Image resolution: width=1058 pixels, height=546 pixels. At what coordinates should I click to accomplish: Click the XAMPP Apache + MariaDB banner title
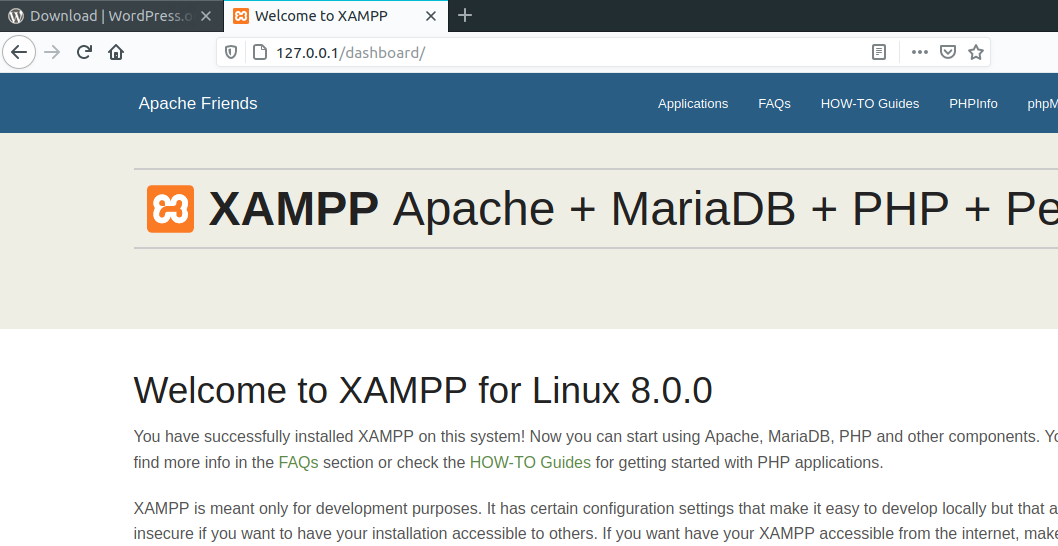click(633, 209)
